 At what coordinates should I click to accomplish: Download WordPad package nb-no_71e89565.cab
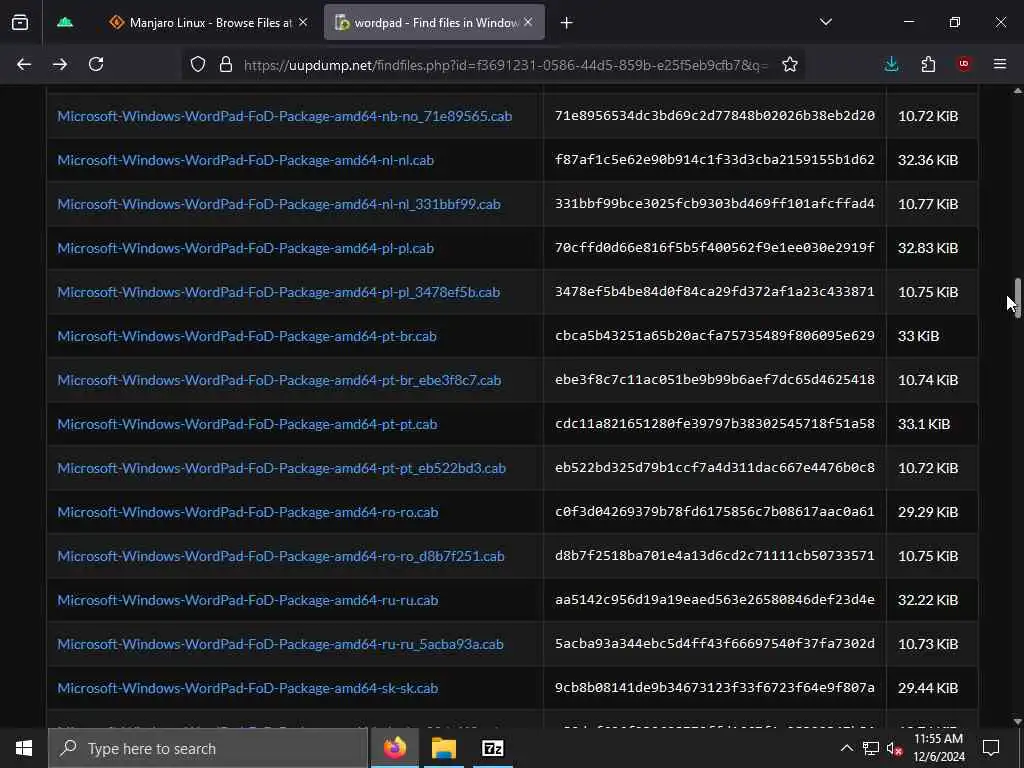click(285, 116)
